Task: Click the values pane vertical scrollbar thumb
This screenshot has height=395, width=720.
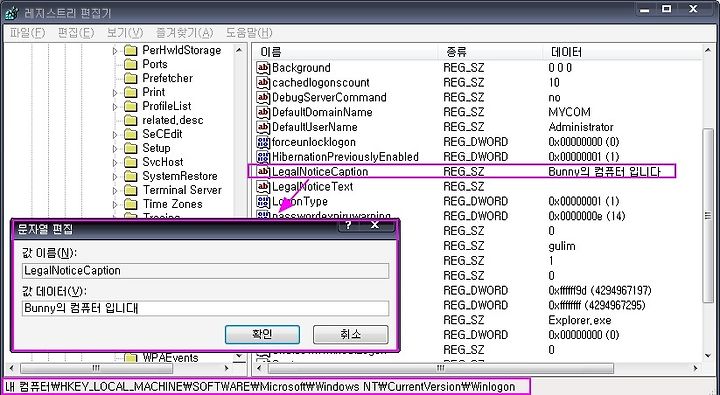Action: point(709,216)
